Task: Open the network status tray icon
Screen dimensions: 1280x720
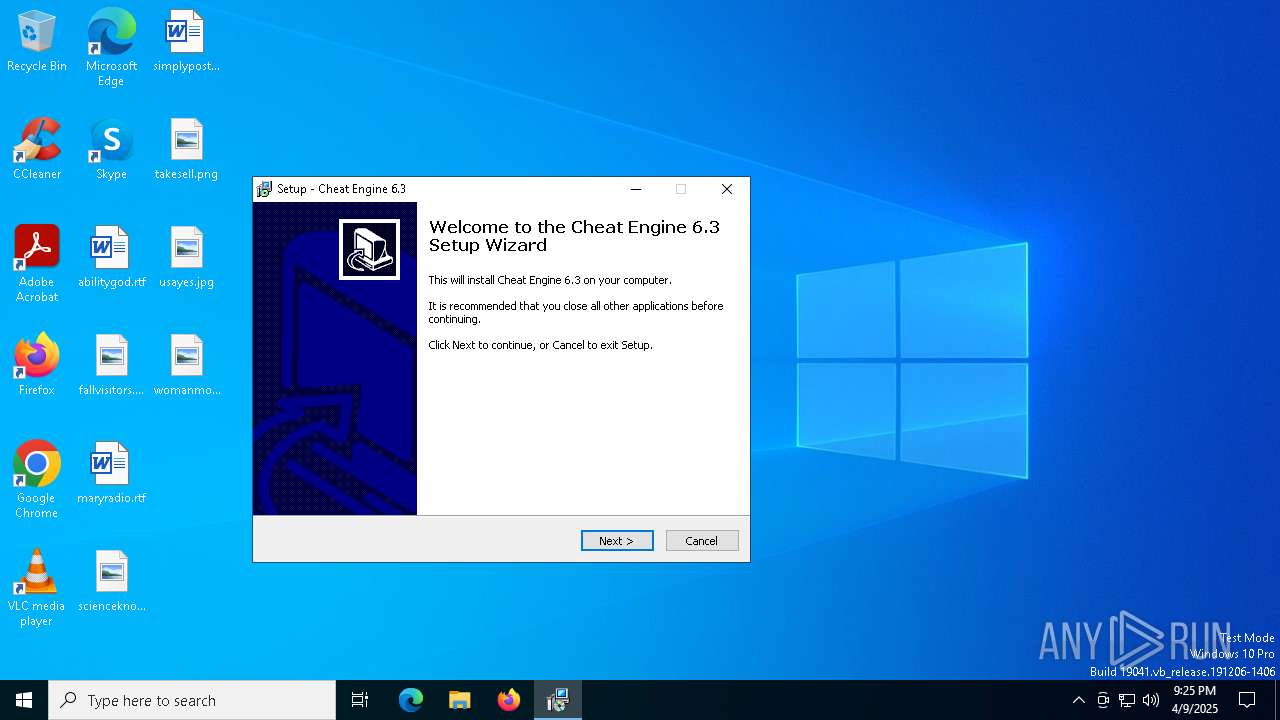Action: (1127, 700)
